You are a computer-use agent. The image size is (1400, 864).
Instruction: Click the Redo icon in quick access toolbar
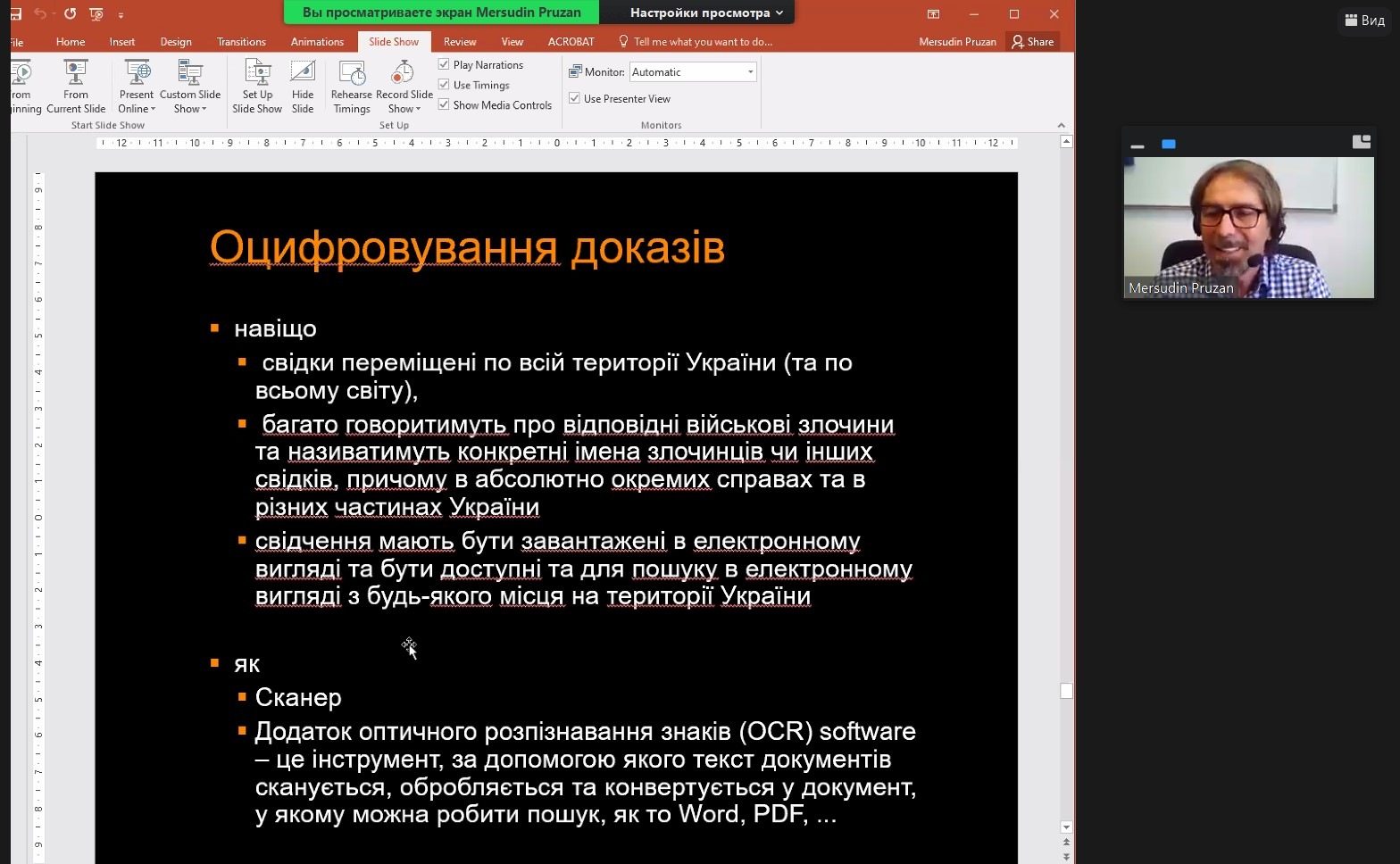[x=70, y=13]
